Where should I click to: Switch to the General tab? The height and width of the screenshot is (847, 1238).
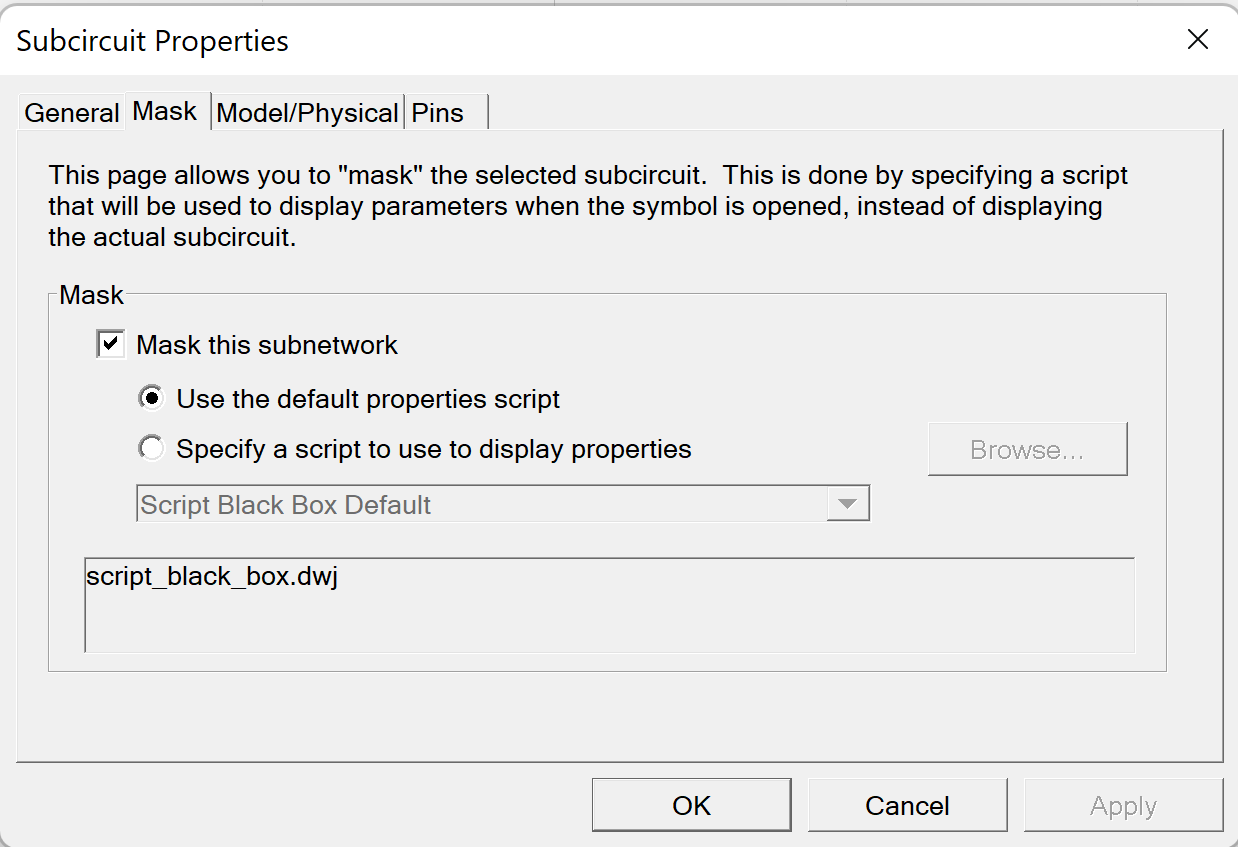tap(71, 113)
